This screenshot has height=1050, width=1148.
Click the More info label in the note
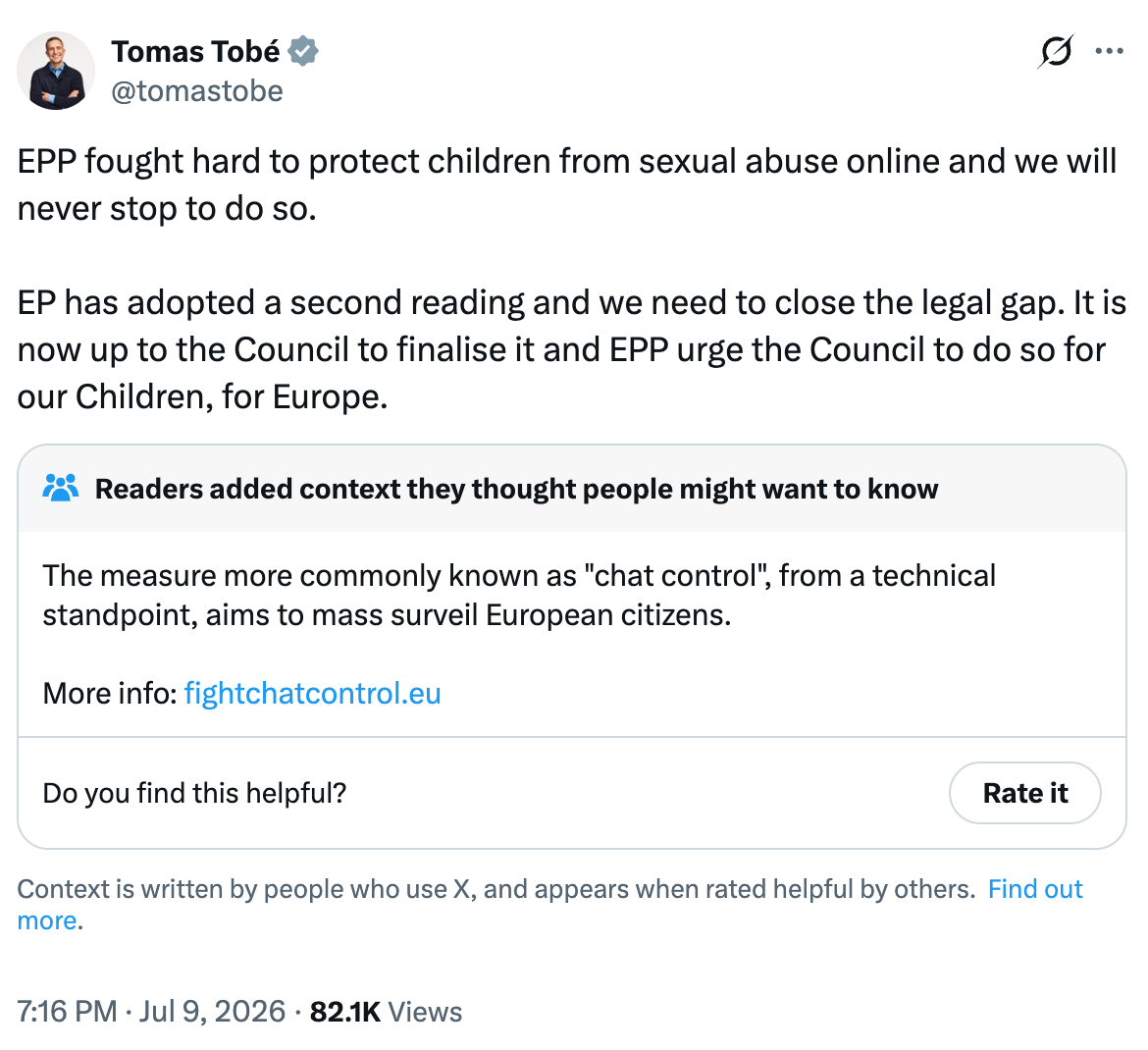click(x=110, y=694)
